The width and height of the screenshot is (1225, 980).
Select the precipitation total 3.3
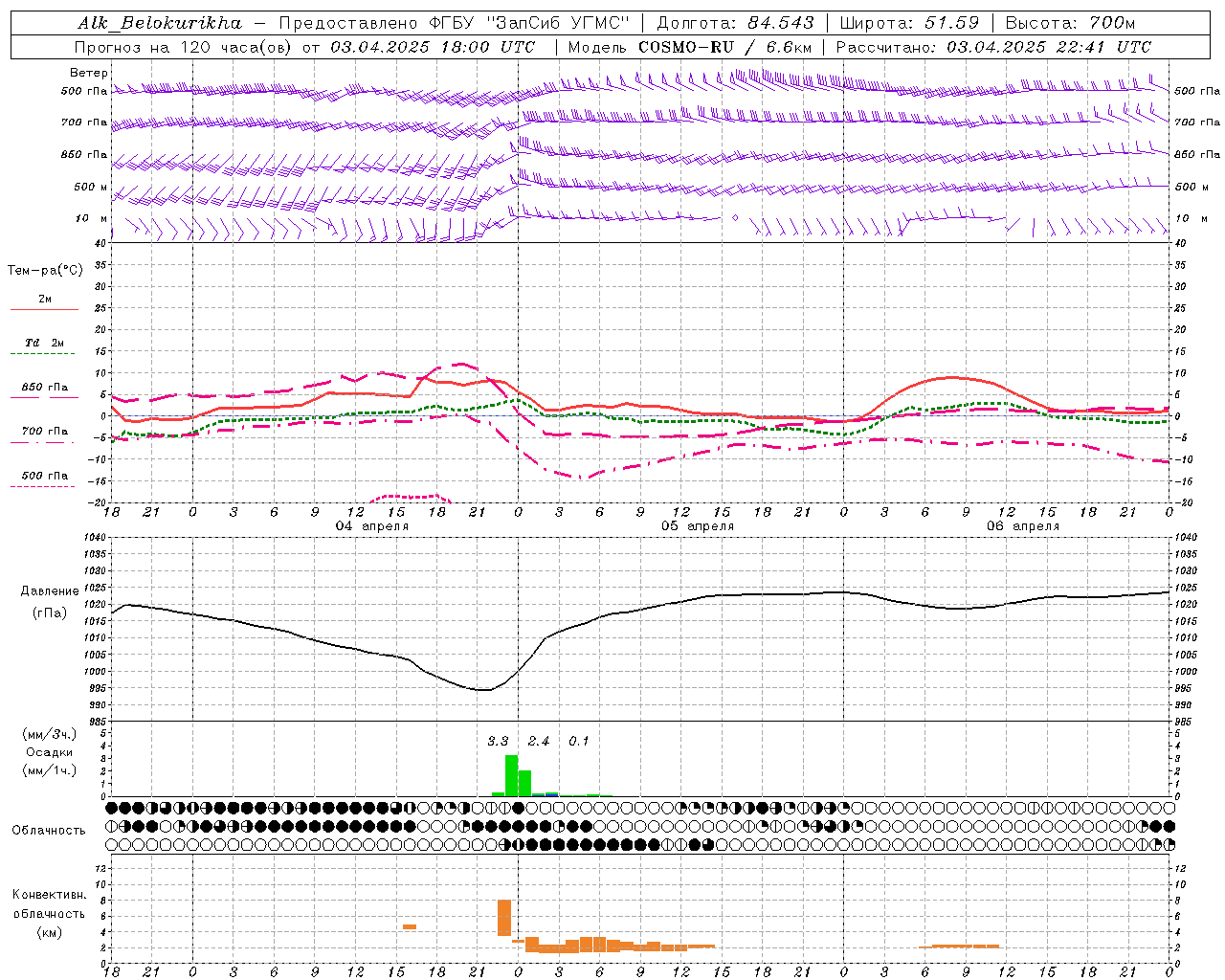pyautogui.click(x=499, y=742)
